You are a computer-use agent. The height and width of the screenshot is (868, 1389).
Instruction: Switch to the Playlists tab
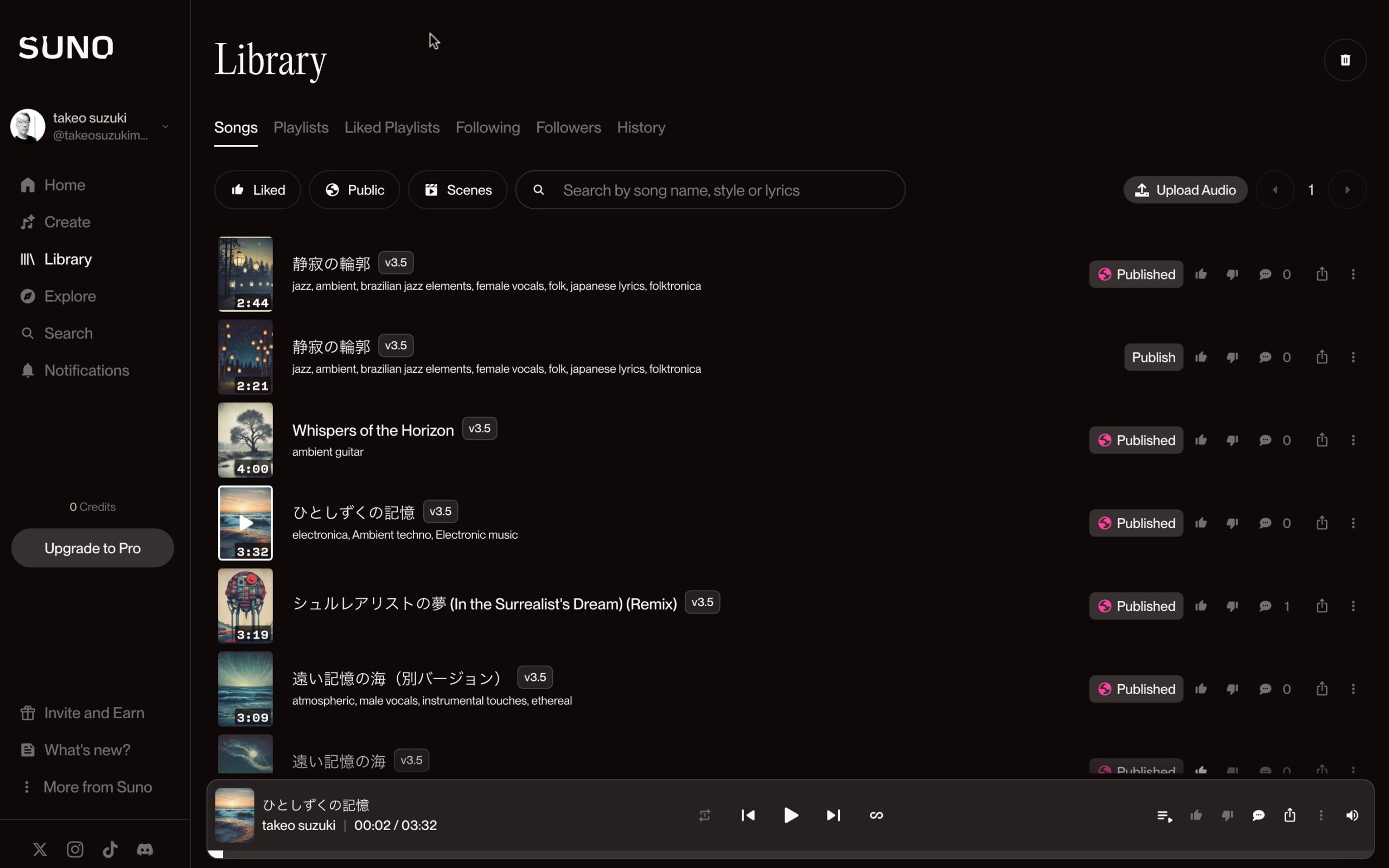point(301,127)
